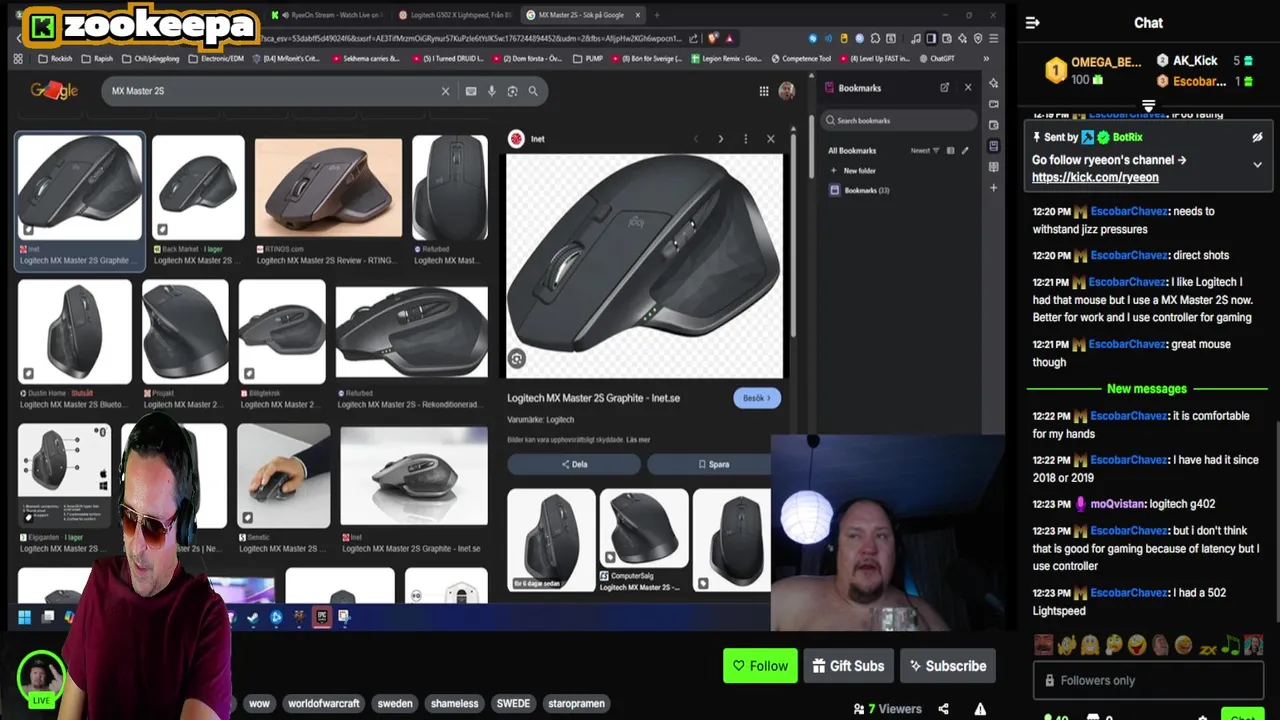Click the Followers only chat input
Viewport: 1280px width, 720px height.
click(x=1148, y=680)
